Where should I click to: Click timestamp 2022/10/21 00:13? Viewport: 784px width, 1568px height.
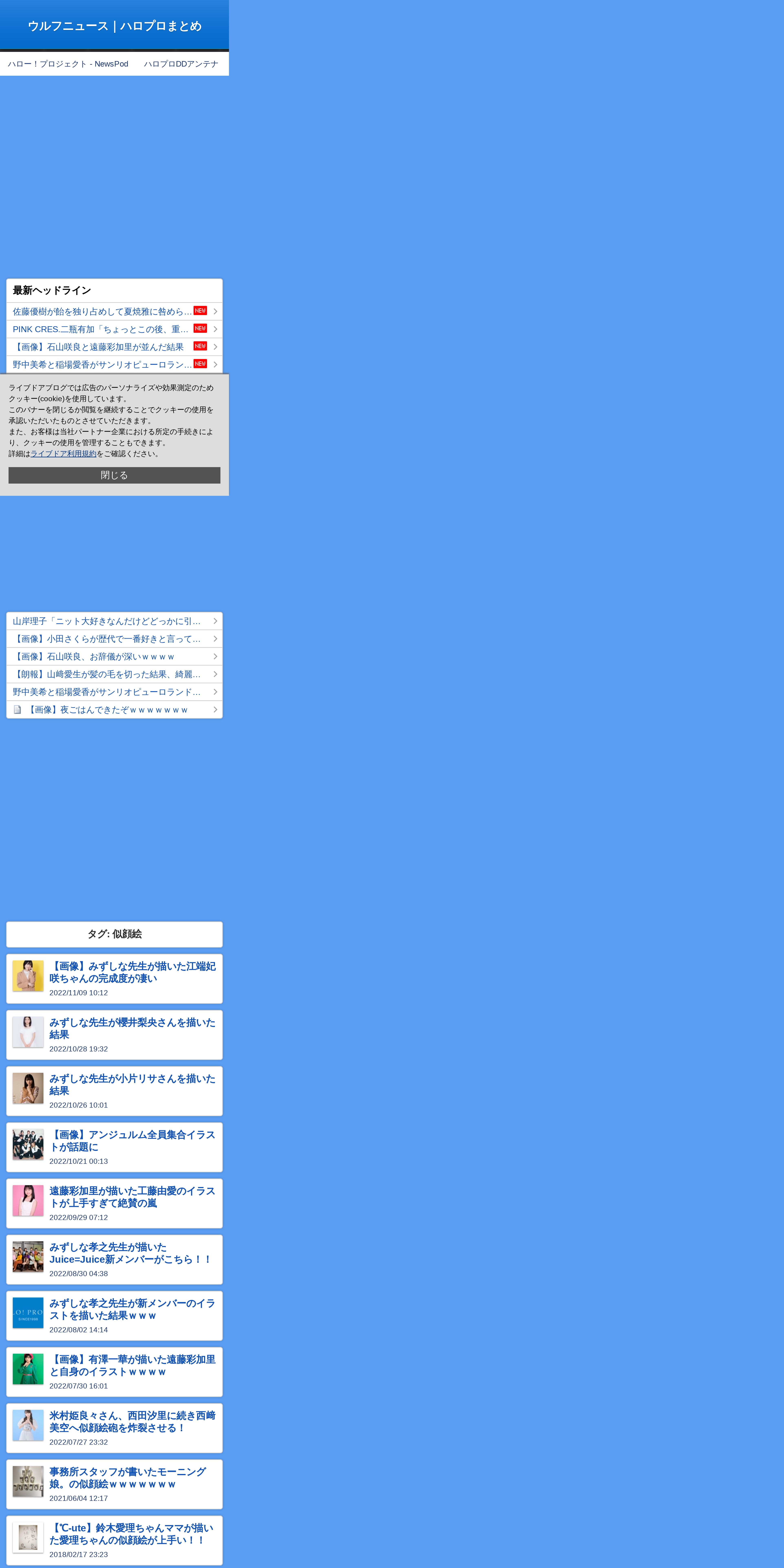(x=79, y=1161)
